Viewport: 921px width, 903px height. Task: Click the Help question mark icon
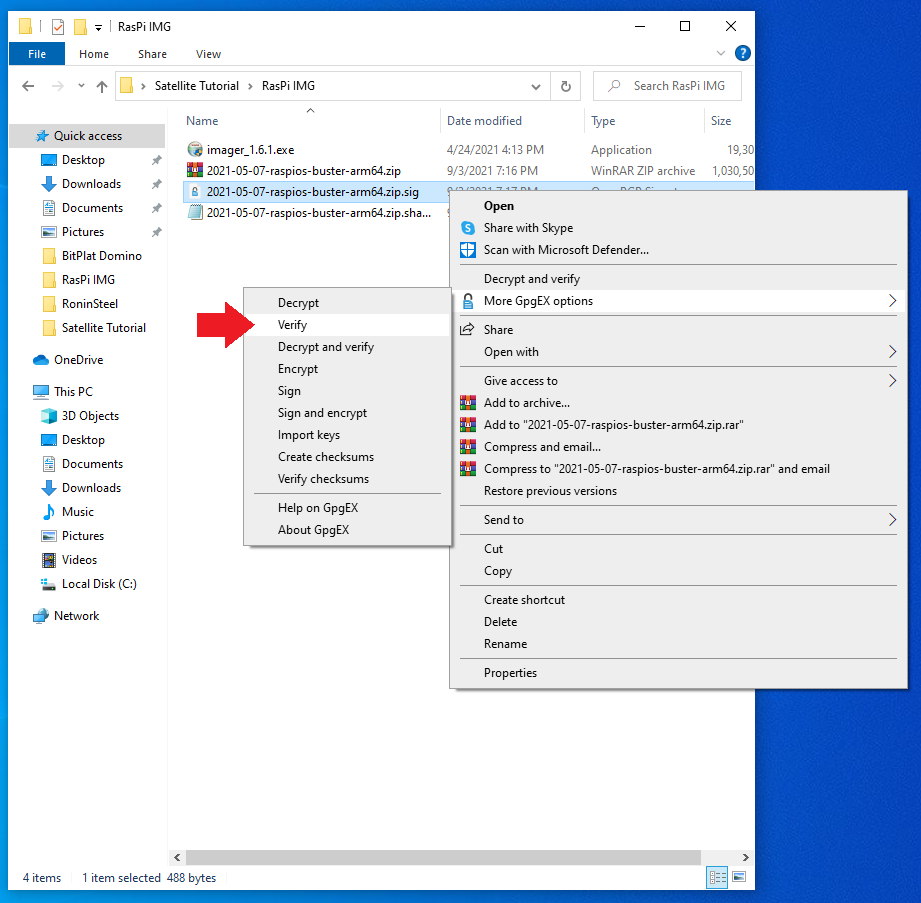[x=742, y=53]
